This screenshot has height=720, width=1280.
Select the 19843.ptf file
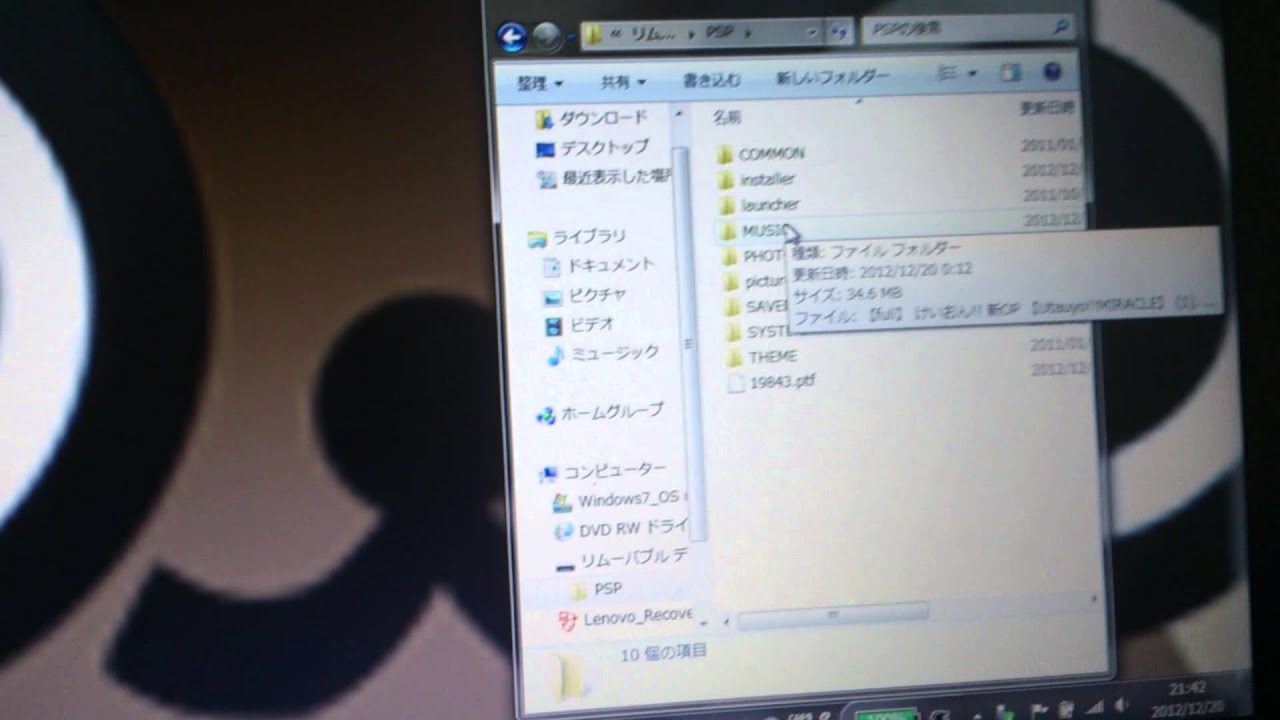[x=771, y=382]
